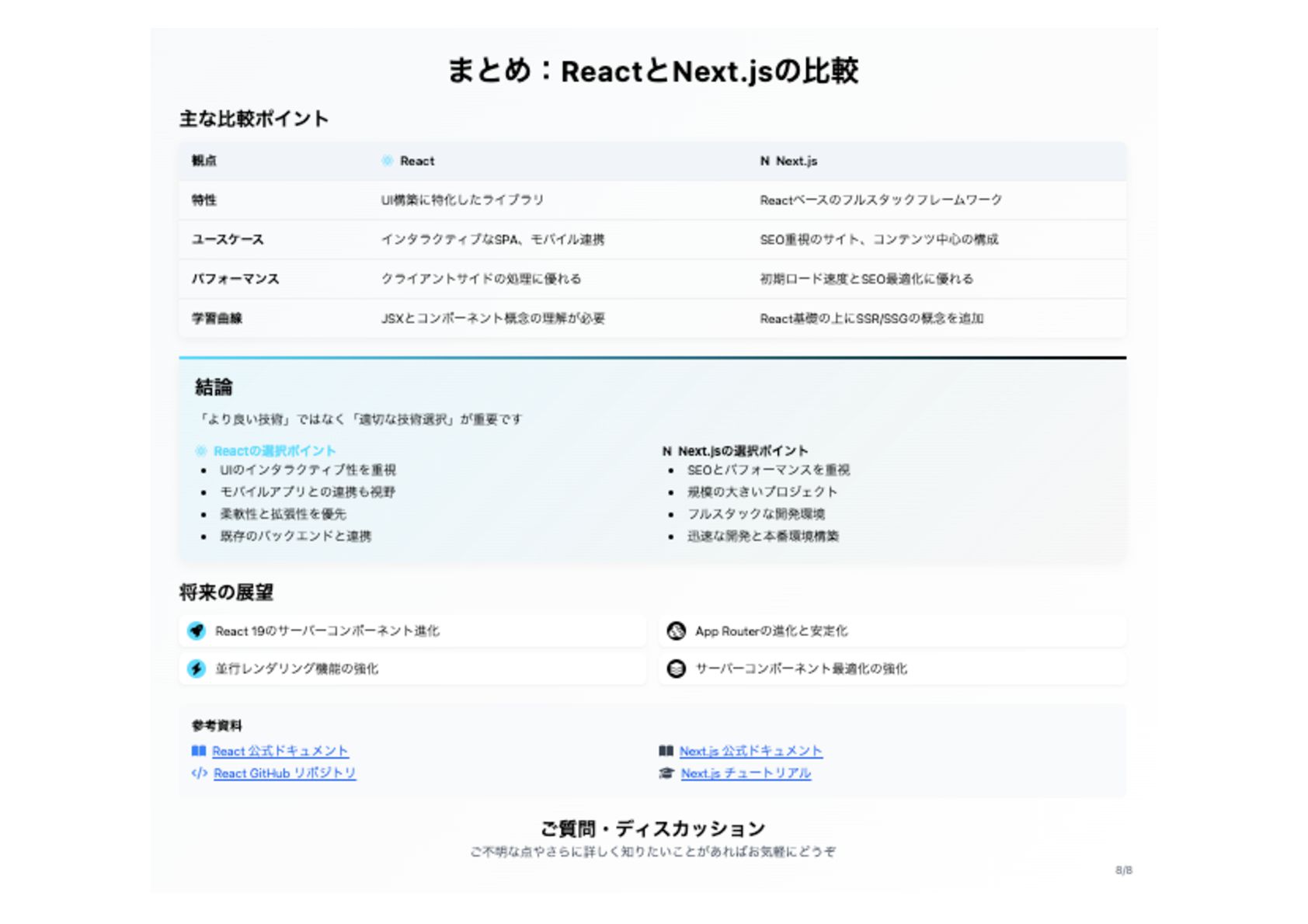Image resolution: width=1308 pixels, height=924 pixels.
Task: Click bullet モバイルアプリとの連携も視野
Action: click(308, 492)
